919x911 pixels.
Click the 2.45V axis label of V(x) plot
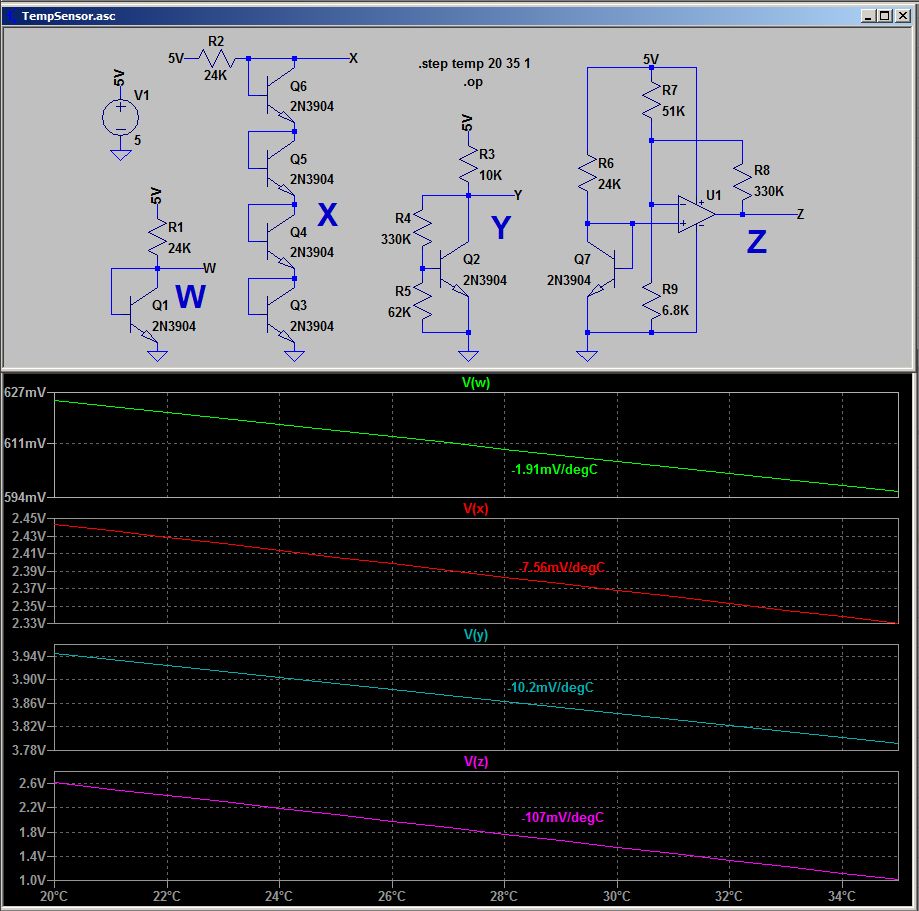(29, 518)
